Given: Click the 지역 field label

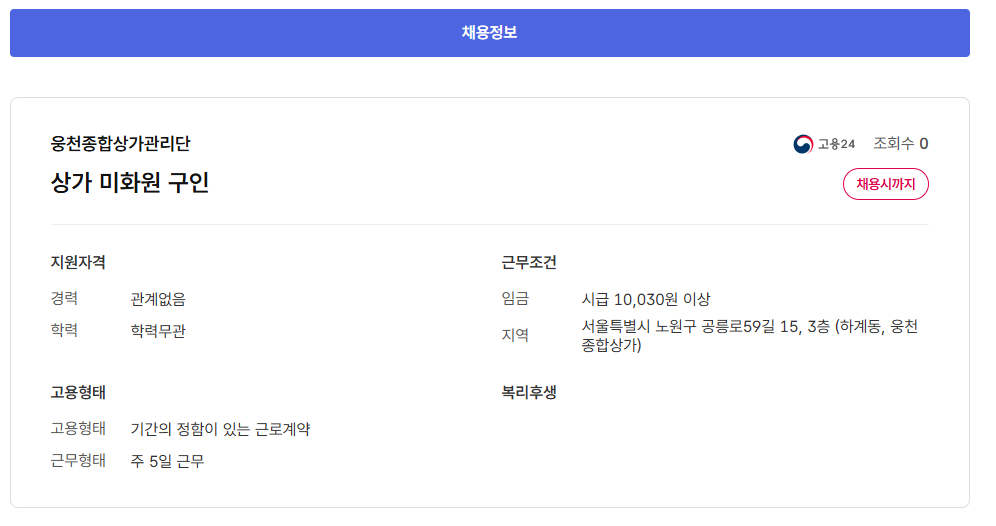Looking at the screenshot, I should coord(515,335).
